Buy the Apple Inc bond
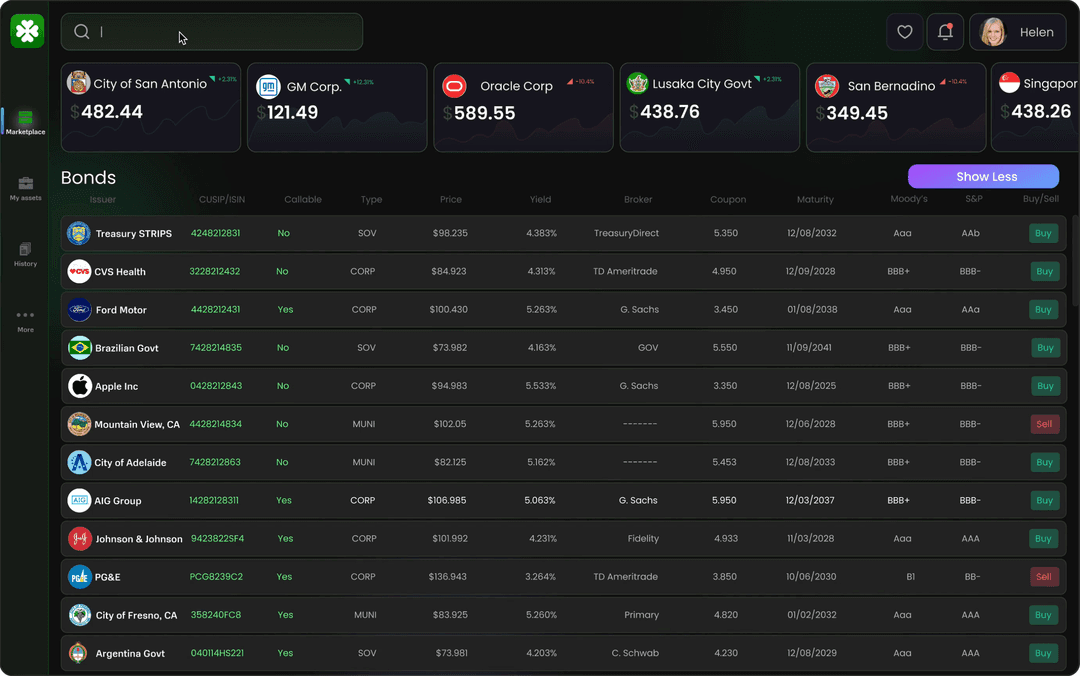 (1045, 386)
